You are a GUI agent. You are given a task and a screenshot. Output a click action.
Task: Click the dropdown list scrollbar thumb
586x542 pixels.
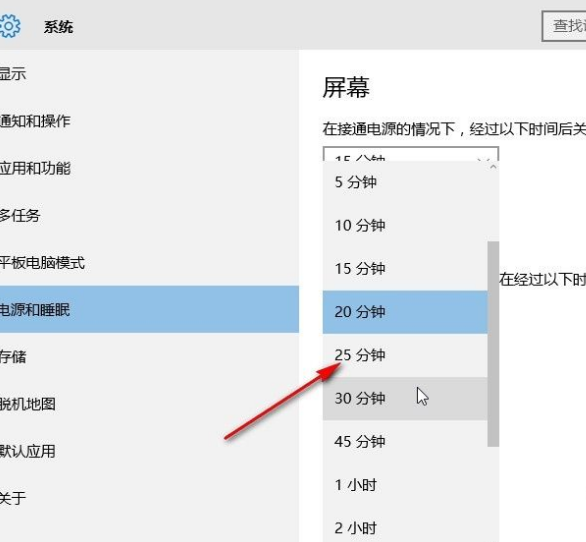tap(493, 344)
